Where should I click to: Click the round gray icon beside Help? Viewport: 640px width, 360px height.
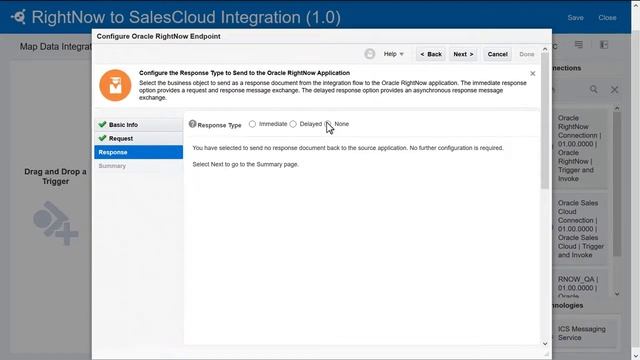click(x=369, y=54)
